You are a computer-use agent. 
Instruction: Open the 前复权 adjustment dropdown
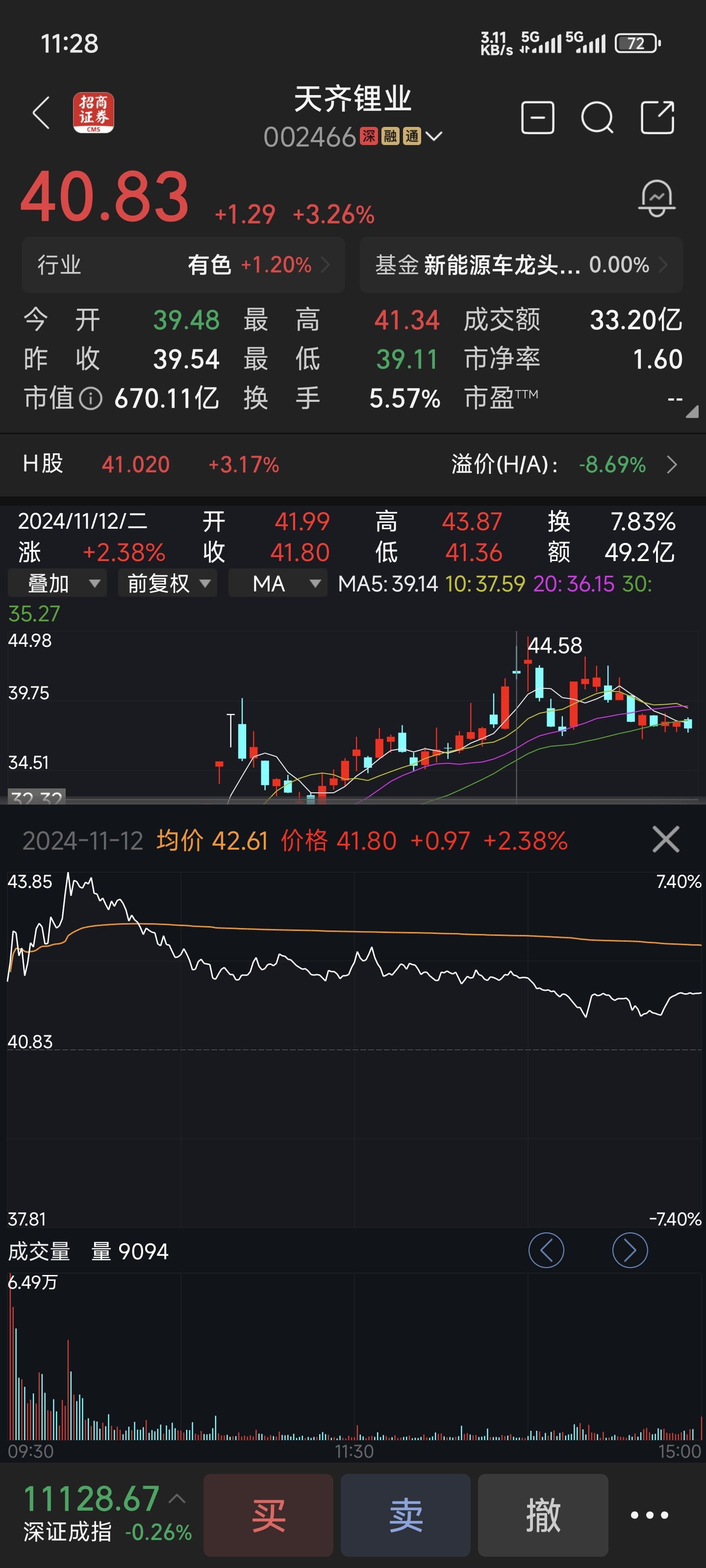(168, 583)
